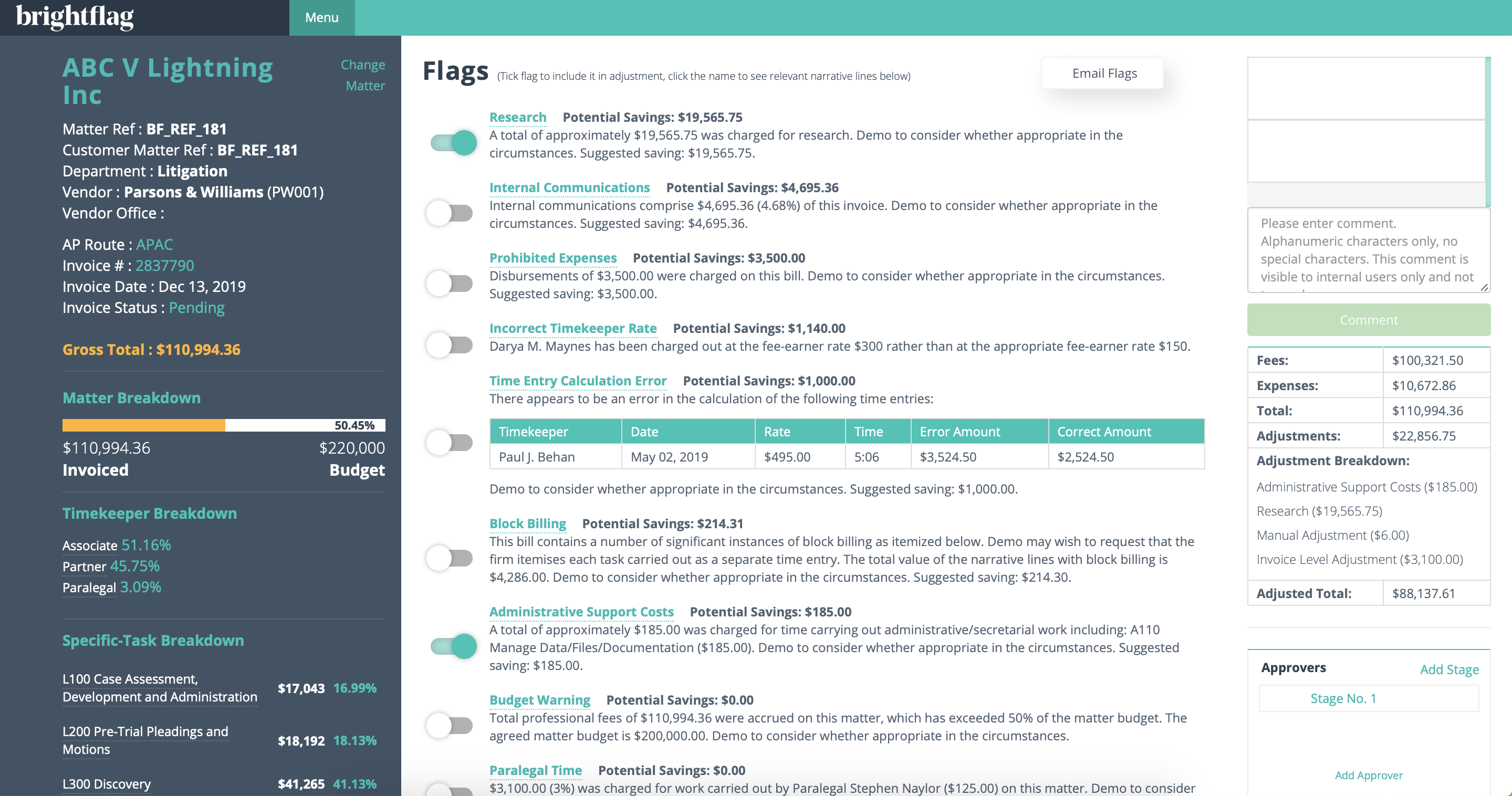Enable the Prohibited Expenses flag toggle
Viewport: 1512px width, 796px height.
pos(450,284)
